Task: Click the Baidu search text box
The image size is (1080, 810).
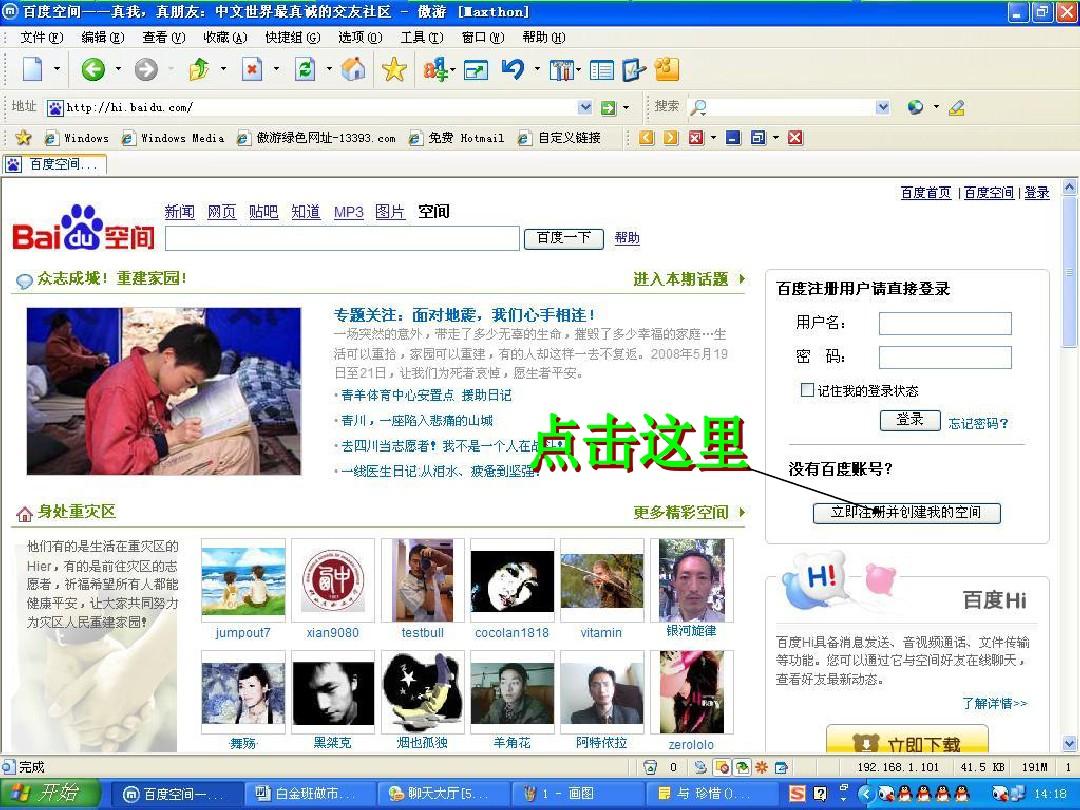Action: click(x=342, y=238)
